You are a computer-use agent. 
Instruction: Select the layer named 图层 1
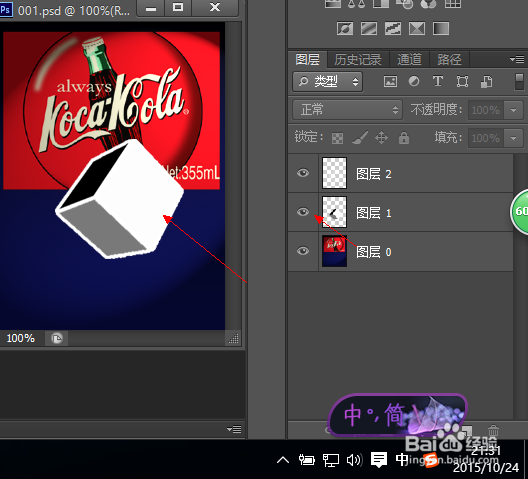pyautogui.click(x=400, y=212)
